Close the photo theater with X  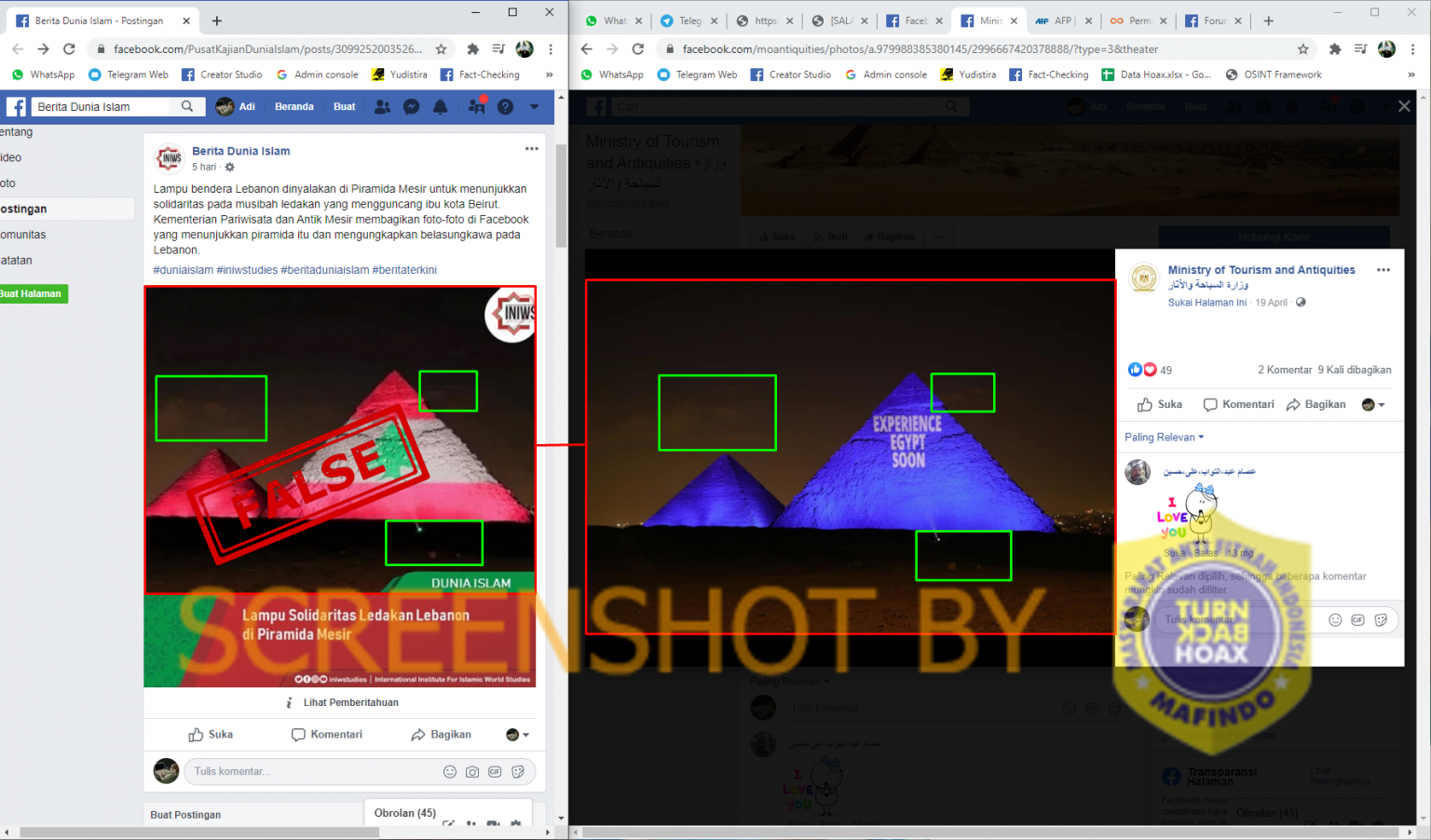coord(1404,106)
